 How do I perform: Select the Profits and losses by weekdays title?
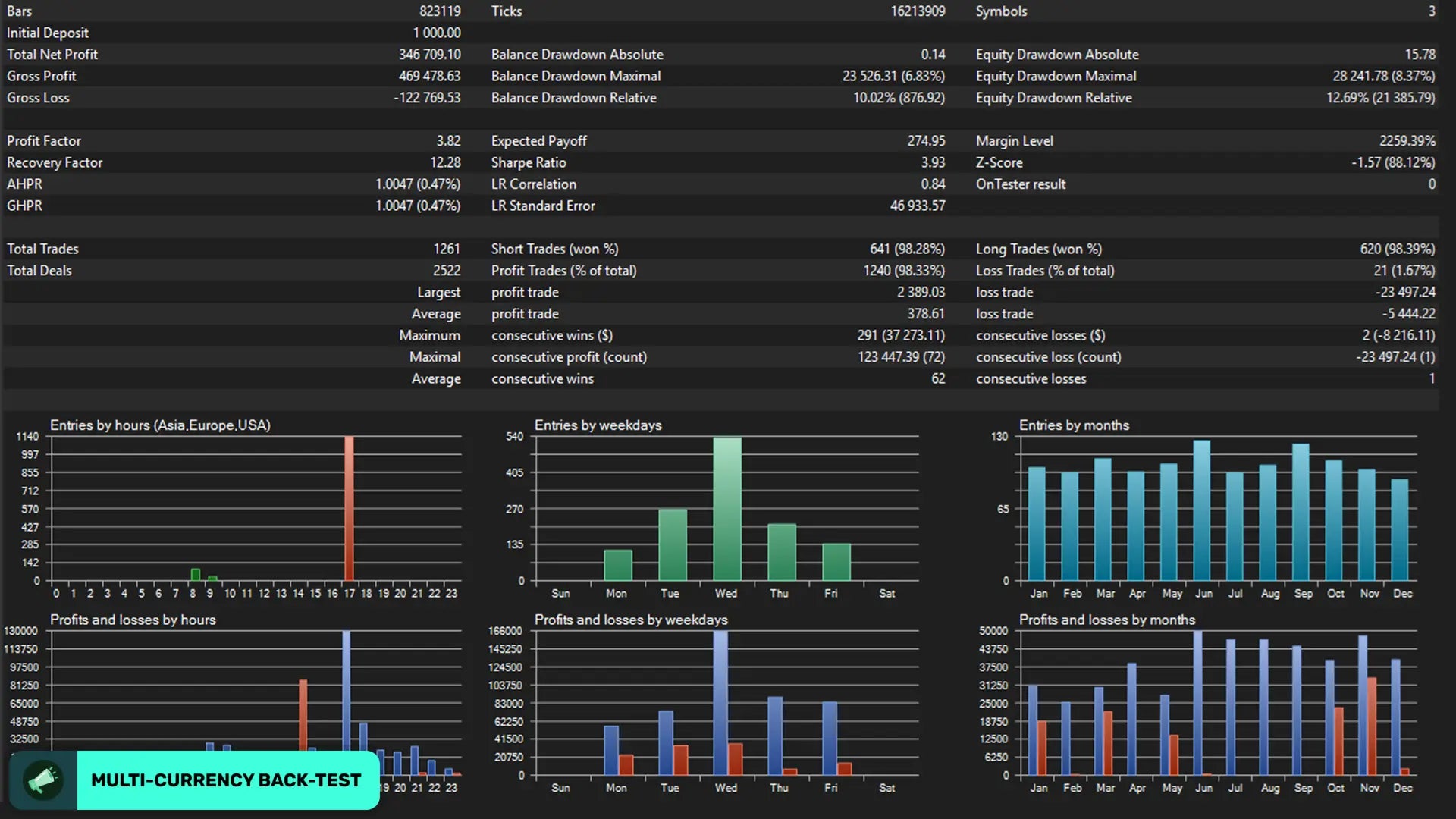[x=631, y=620]
